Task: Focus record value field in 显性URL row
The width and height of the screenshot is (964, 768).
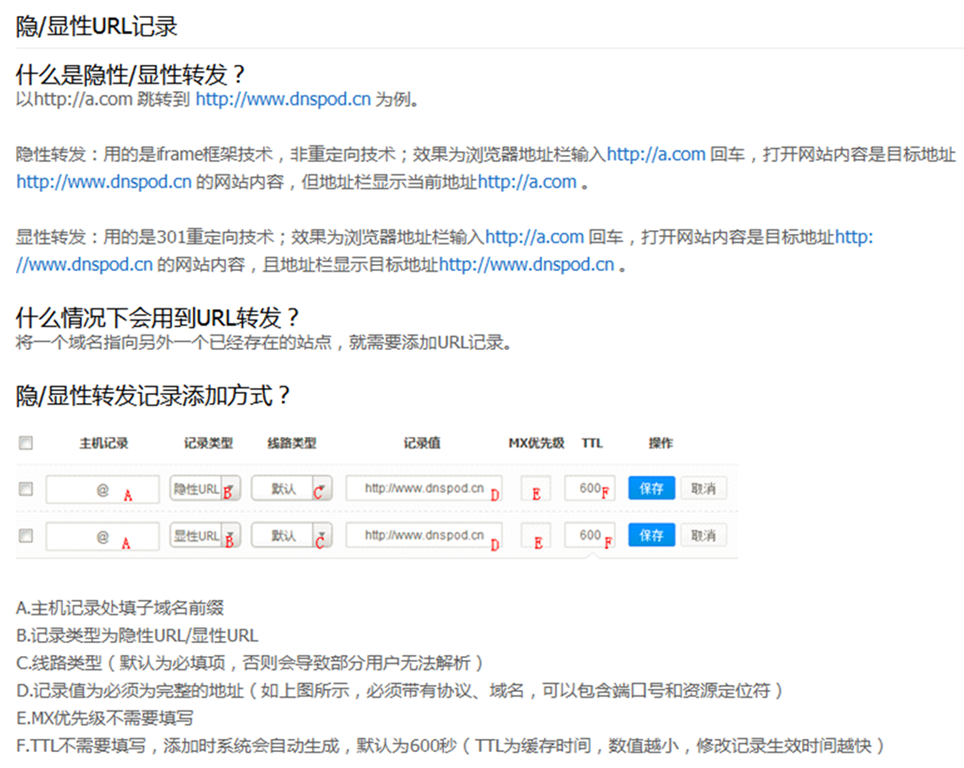Action: (x=424, y=535)
